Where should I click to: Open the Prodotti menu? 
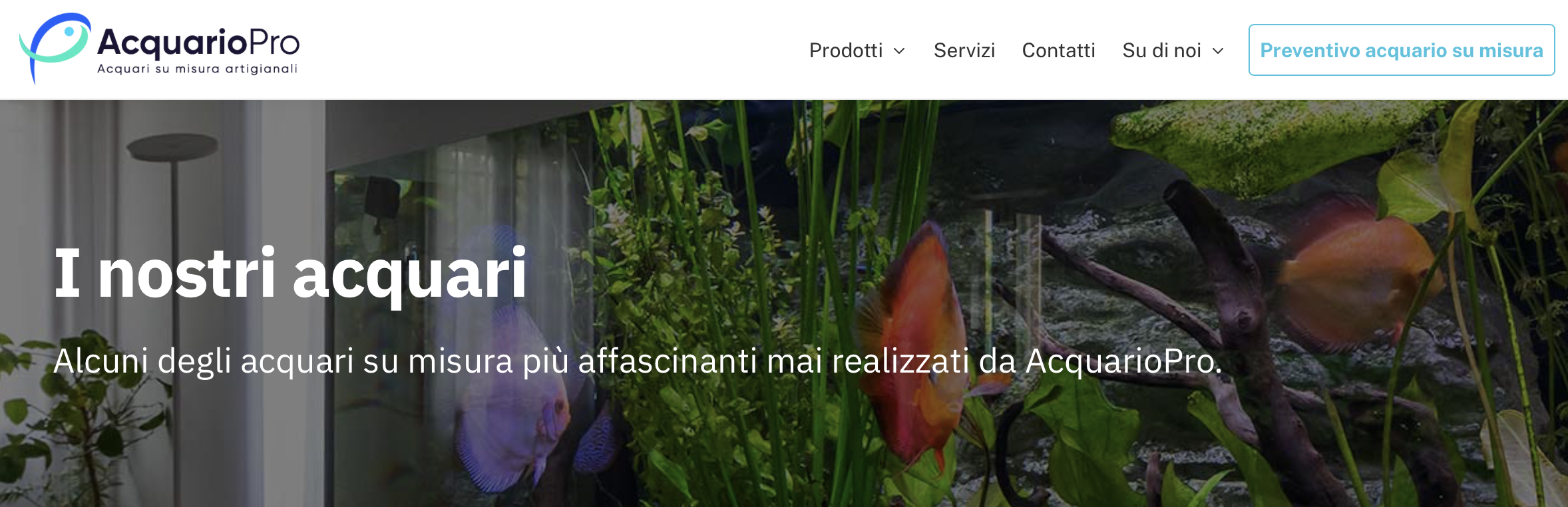coord(846,51)
